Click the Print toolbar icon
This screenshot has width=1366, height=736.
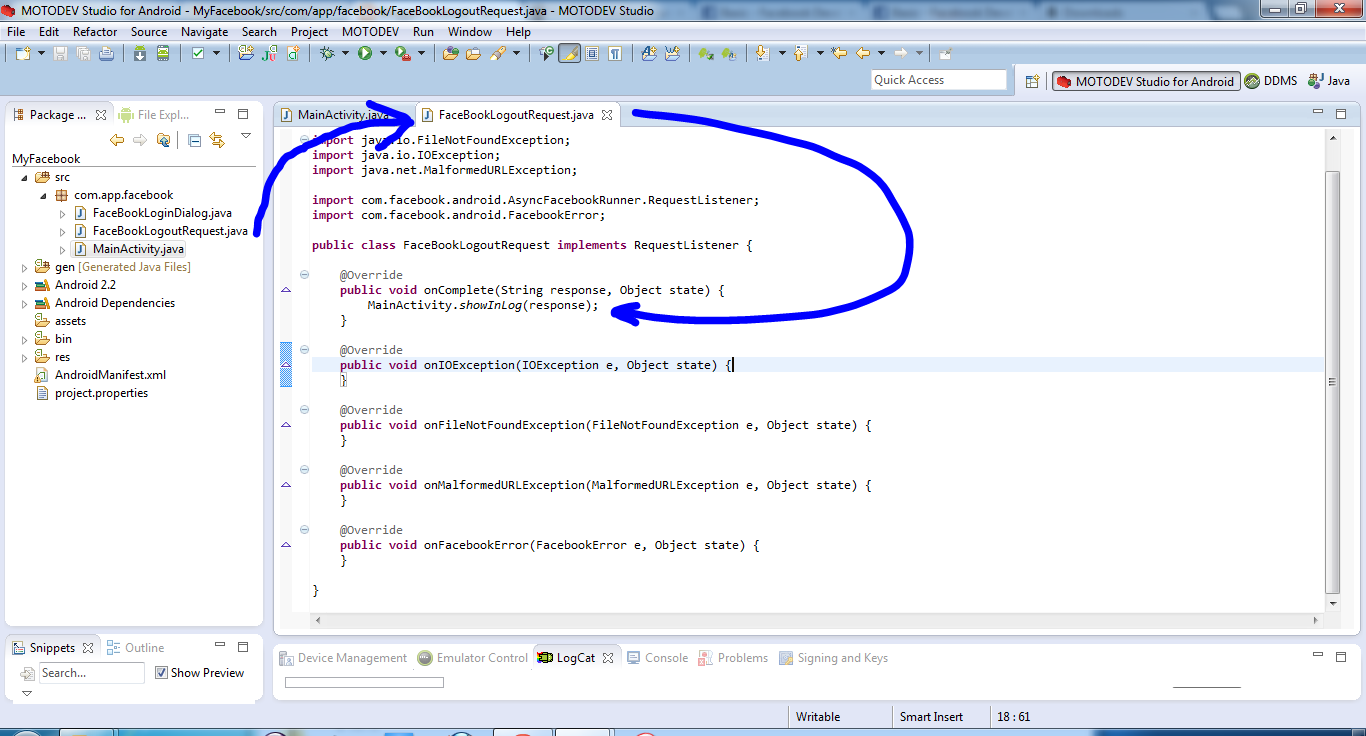106,53
